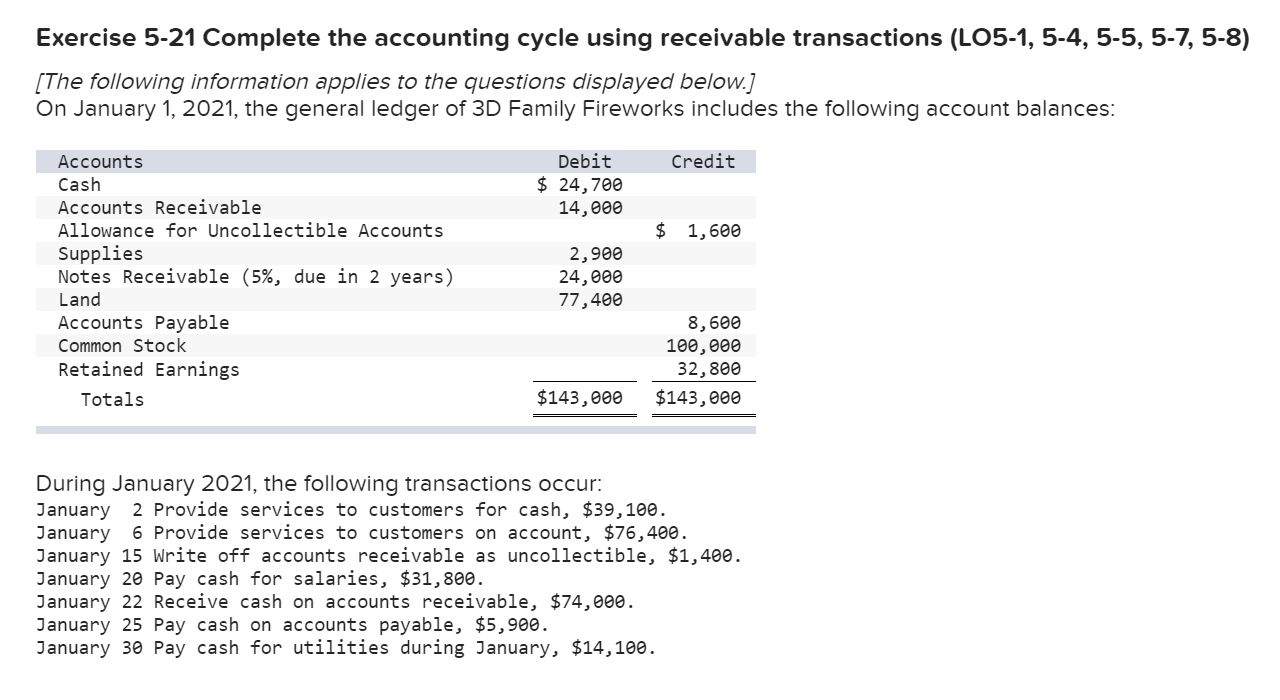
Task: Click the $24,700 cash debit amount
Action: [x=580, y=185]
